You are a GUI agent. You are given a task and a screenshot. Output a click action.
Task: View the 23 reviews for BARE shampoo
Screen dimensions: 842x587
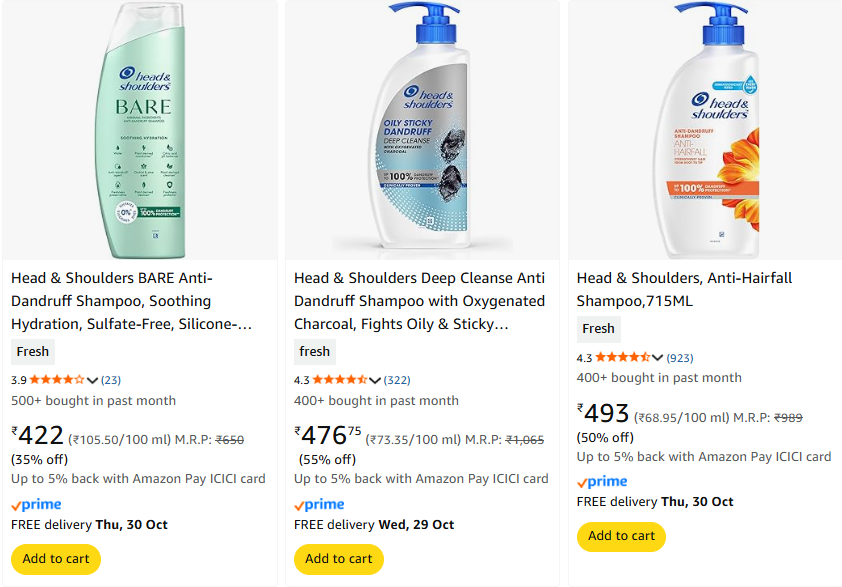[x=111, y=380]
